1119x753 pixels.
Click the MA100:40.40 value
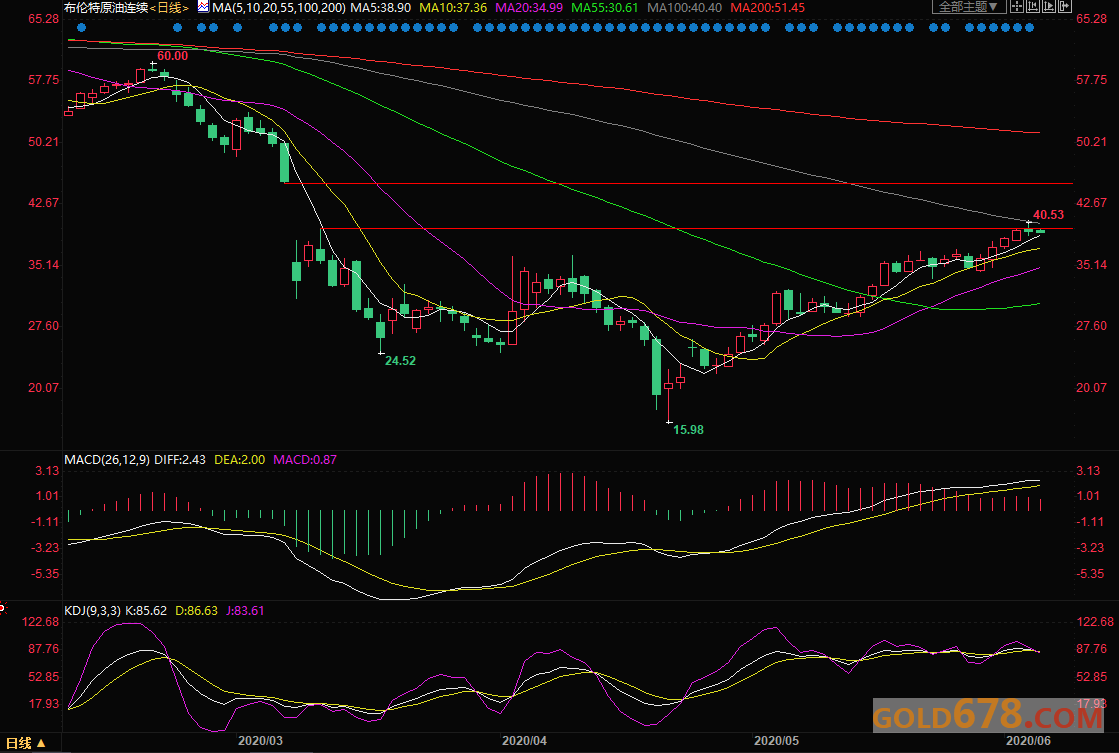pyautogui.click(x=684, y=8)
